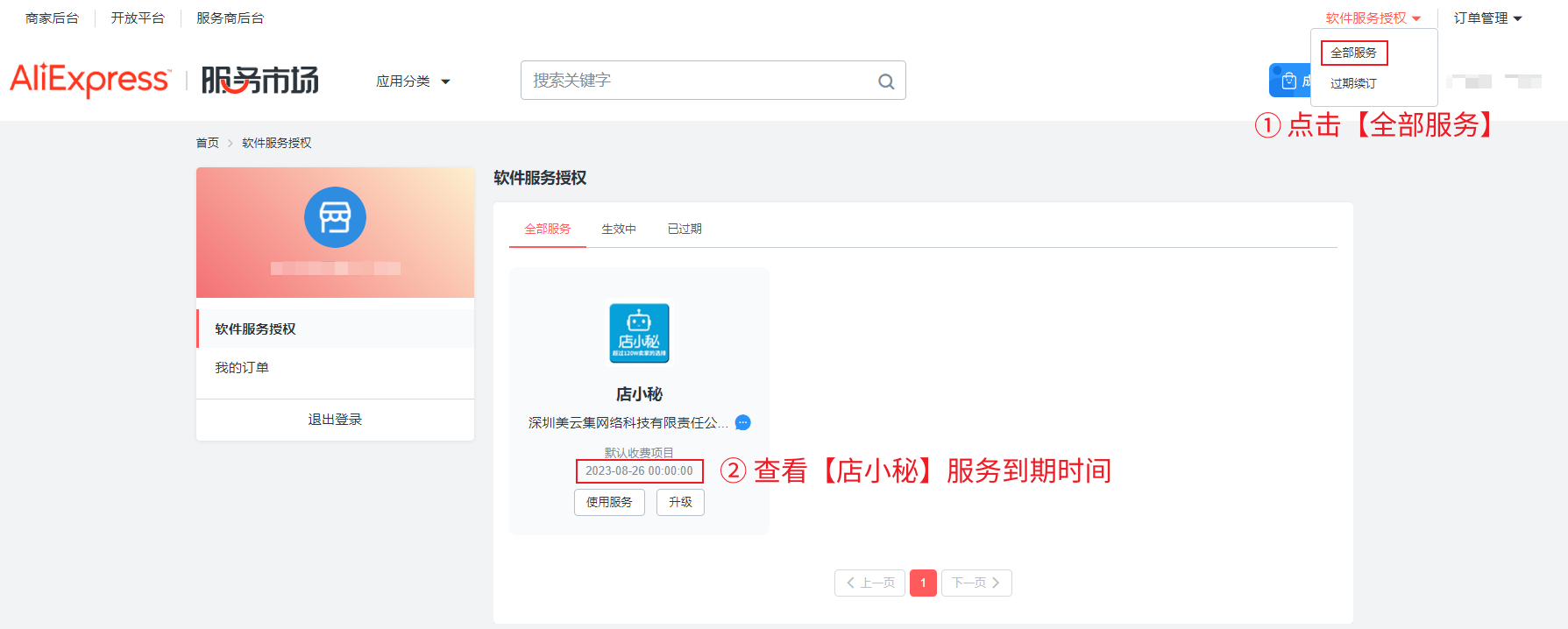Viewport: 1568px width, 629px height.
Task: Select page number 1
Action: [x=923, y=583]
